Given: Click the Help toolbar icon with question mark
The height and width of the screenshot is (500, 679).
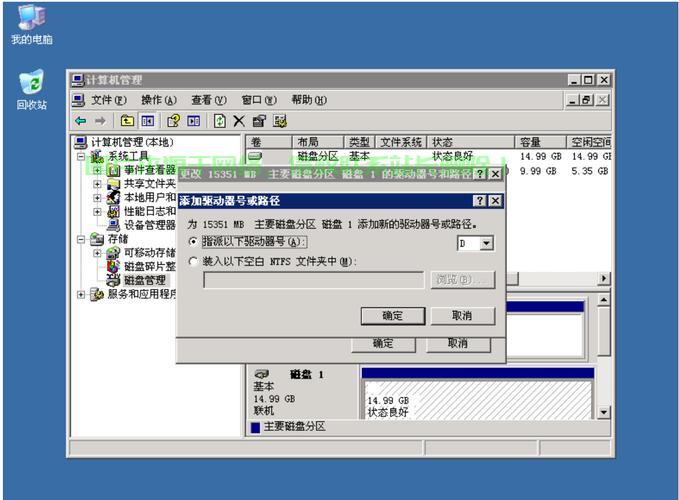Looking at the screenshot, I should pos(173,121).
